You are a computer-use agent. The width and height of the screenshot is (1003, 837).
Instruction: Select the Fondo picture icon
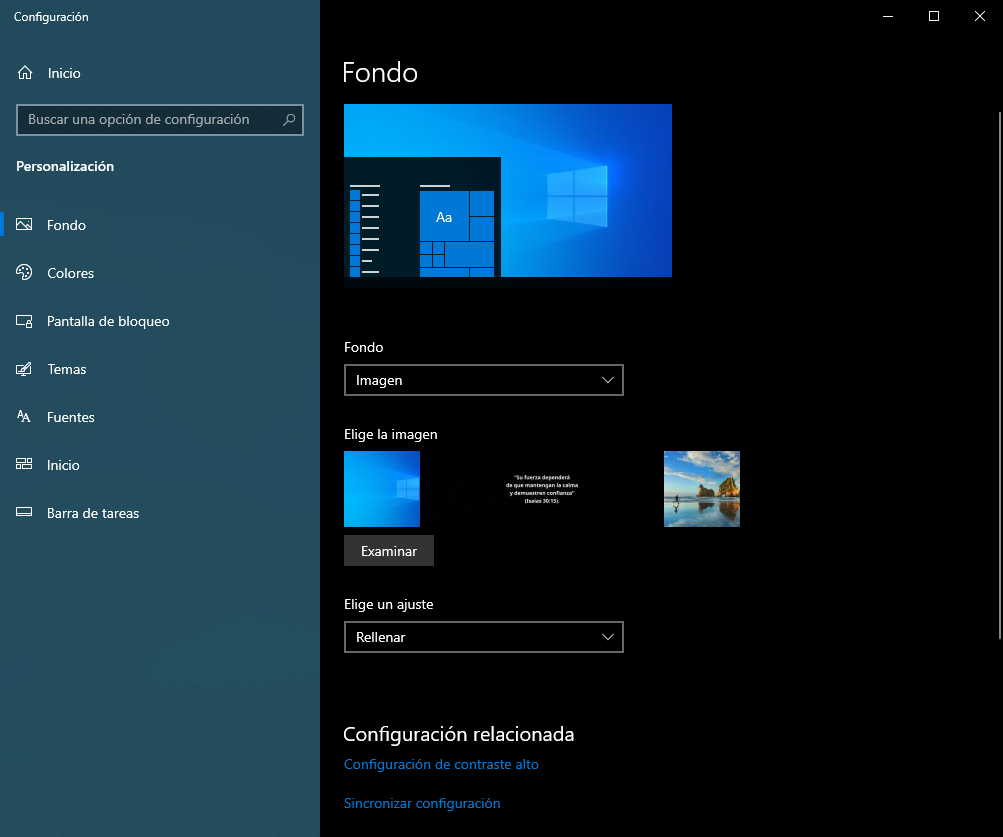[25, 225]
